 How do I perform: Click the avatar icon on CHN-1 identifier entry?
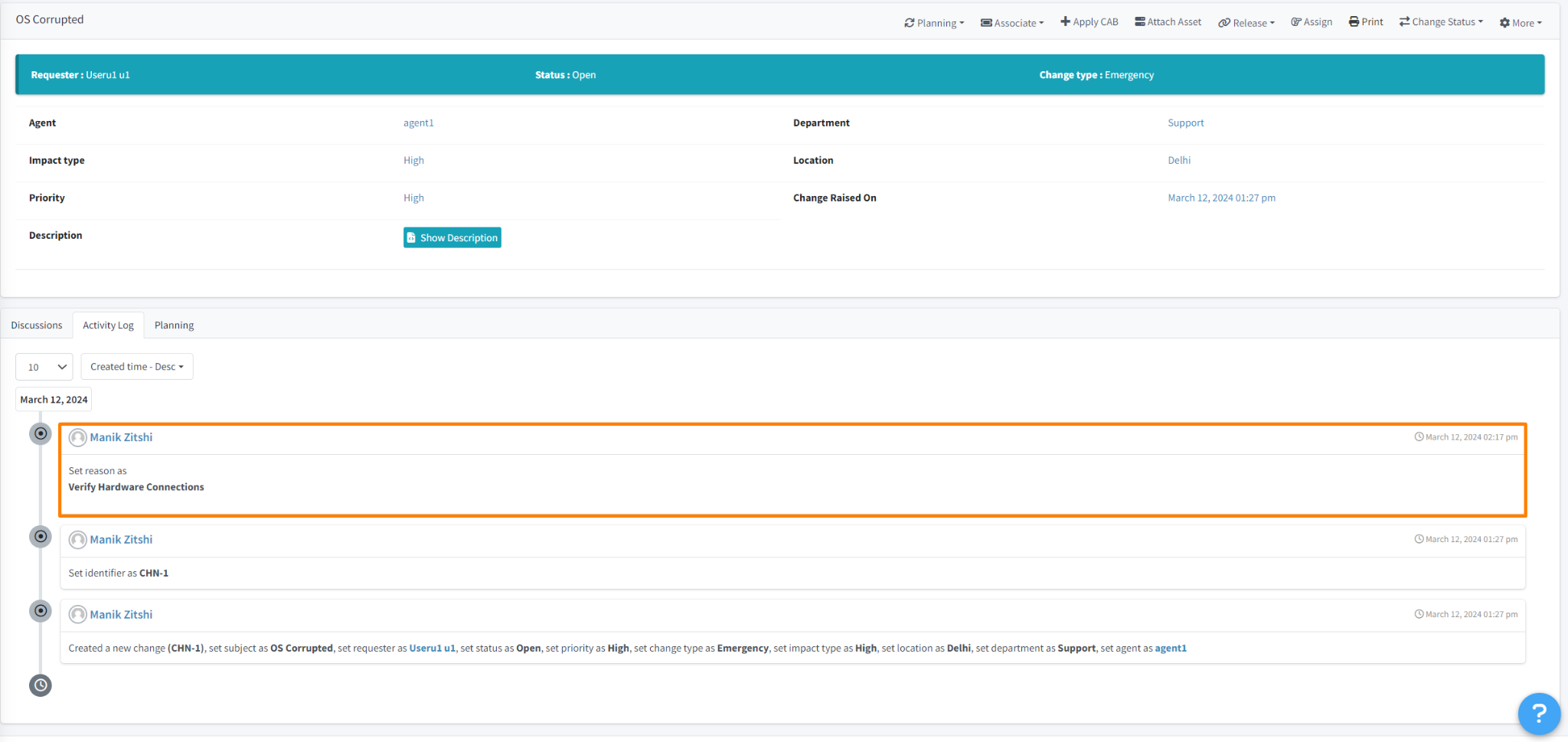[77, 540]
